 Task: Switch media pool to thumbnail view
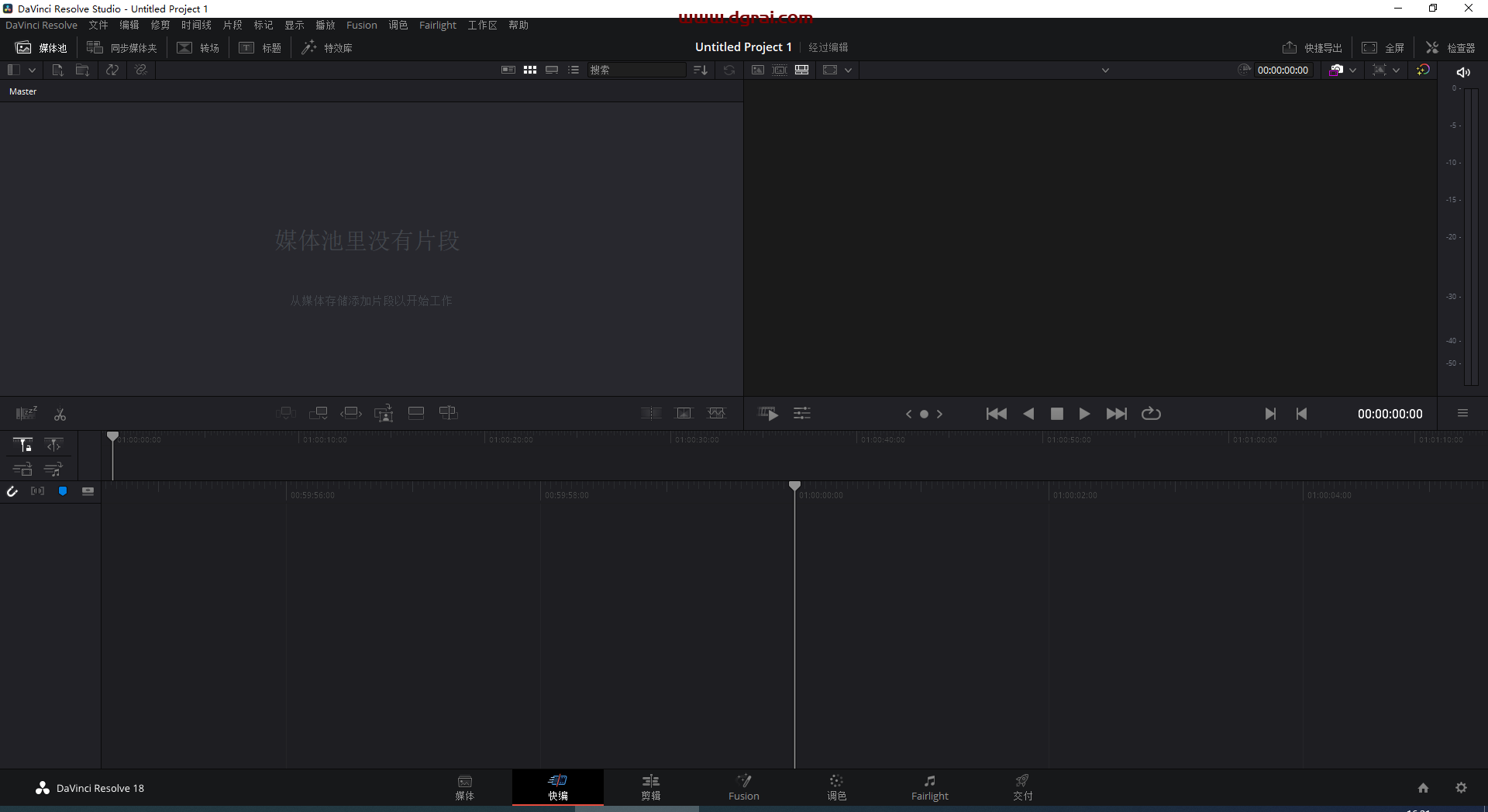pyautogui.click(x=530, y=69)
